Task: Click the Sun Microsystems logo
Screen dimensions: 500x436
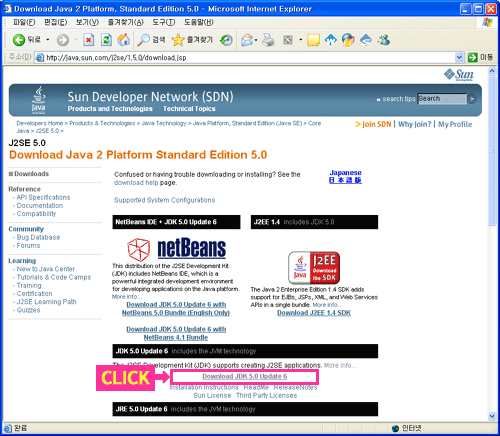Action: point(459,75)
